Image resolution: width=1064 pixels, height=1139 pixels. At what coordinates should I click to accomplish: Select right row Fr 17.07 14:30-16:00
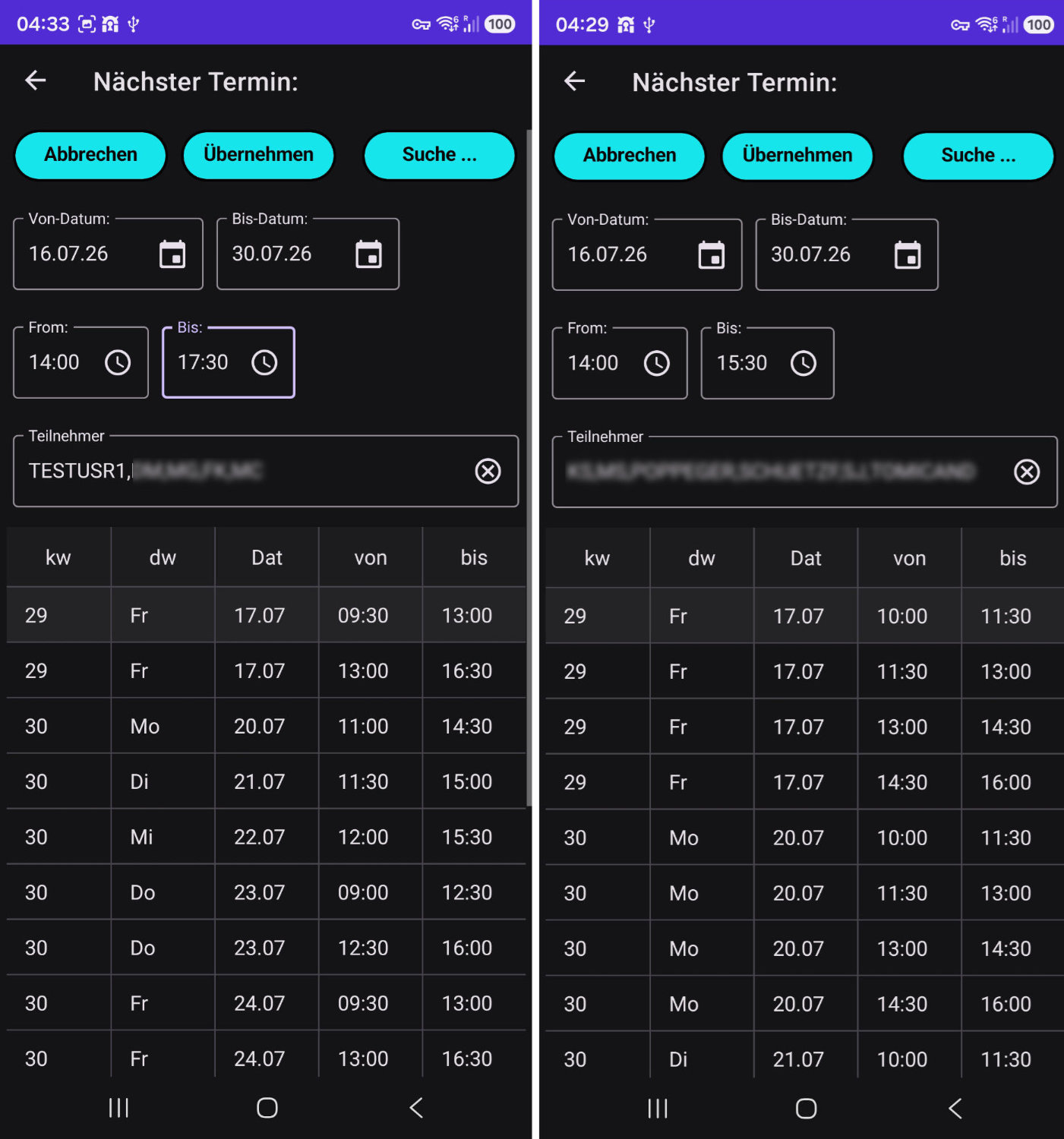804,783
